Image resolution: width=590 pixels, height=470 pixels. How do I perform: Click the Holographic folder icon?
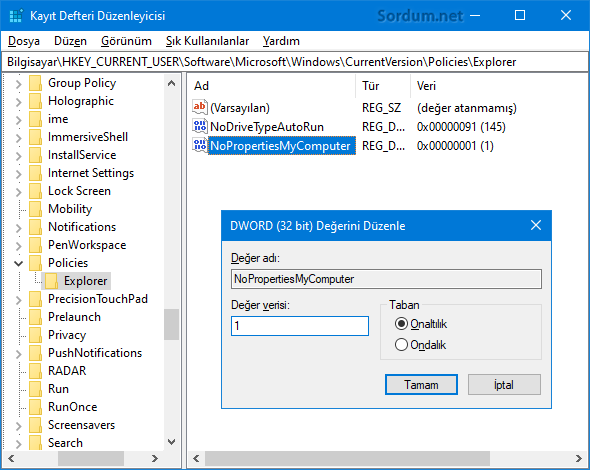35,101
